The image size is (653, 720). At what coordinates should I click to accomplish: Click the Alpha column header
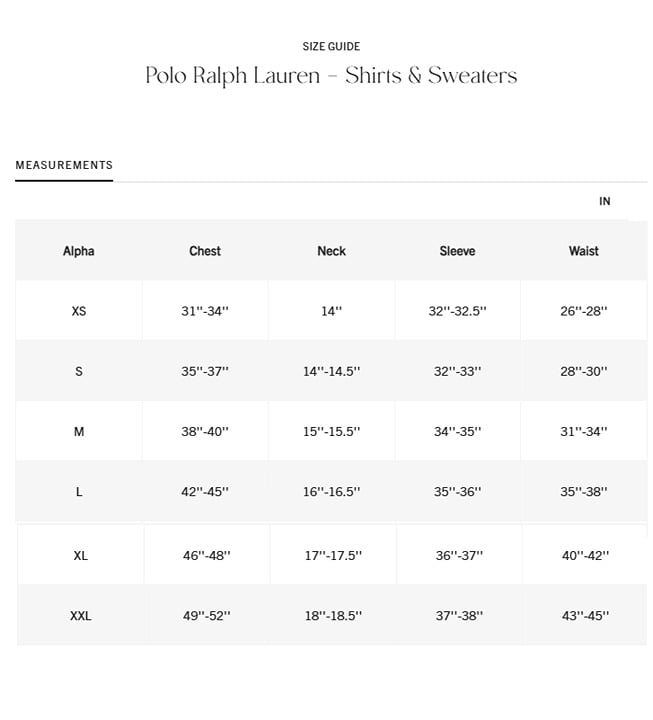pos(79,251)
